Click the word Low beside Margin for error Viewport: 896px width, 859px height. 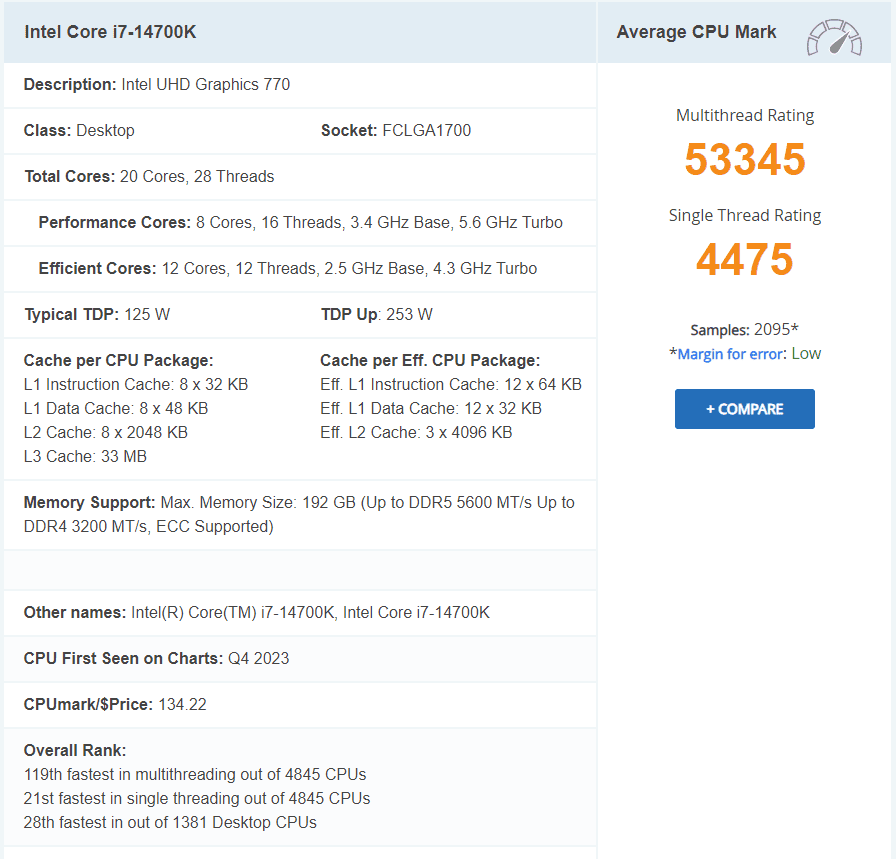click(806, 354)
